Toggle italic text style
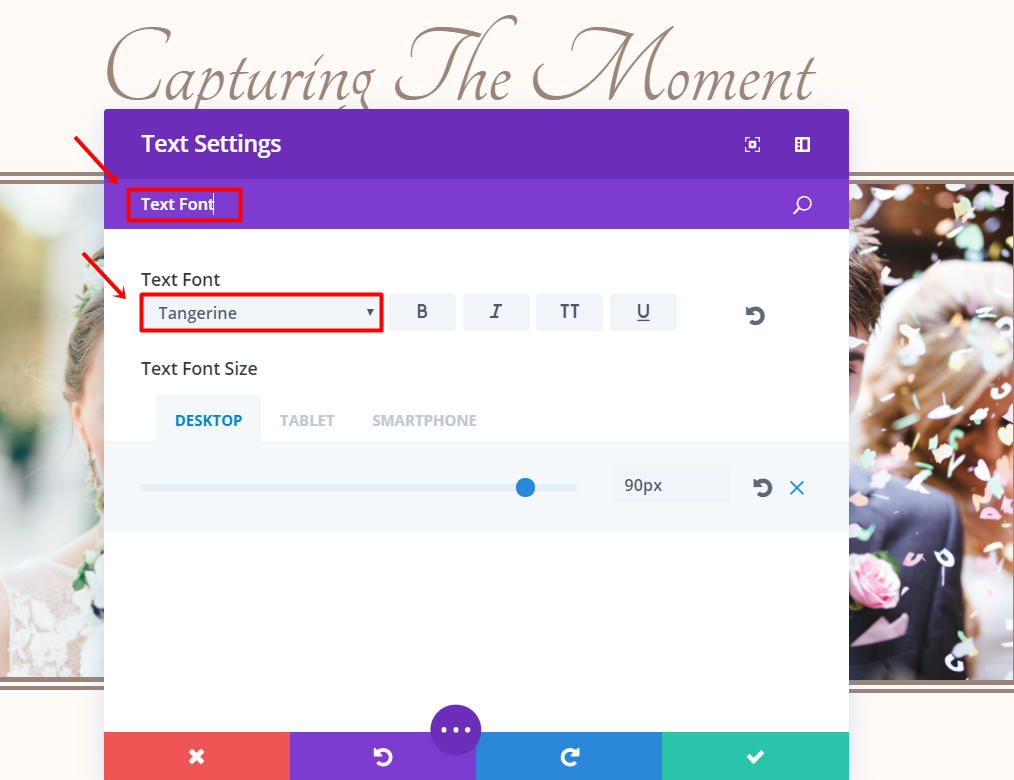 [x=496, y=312]
